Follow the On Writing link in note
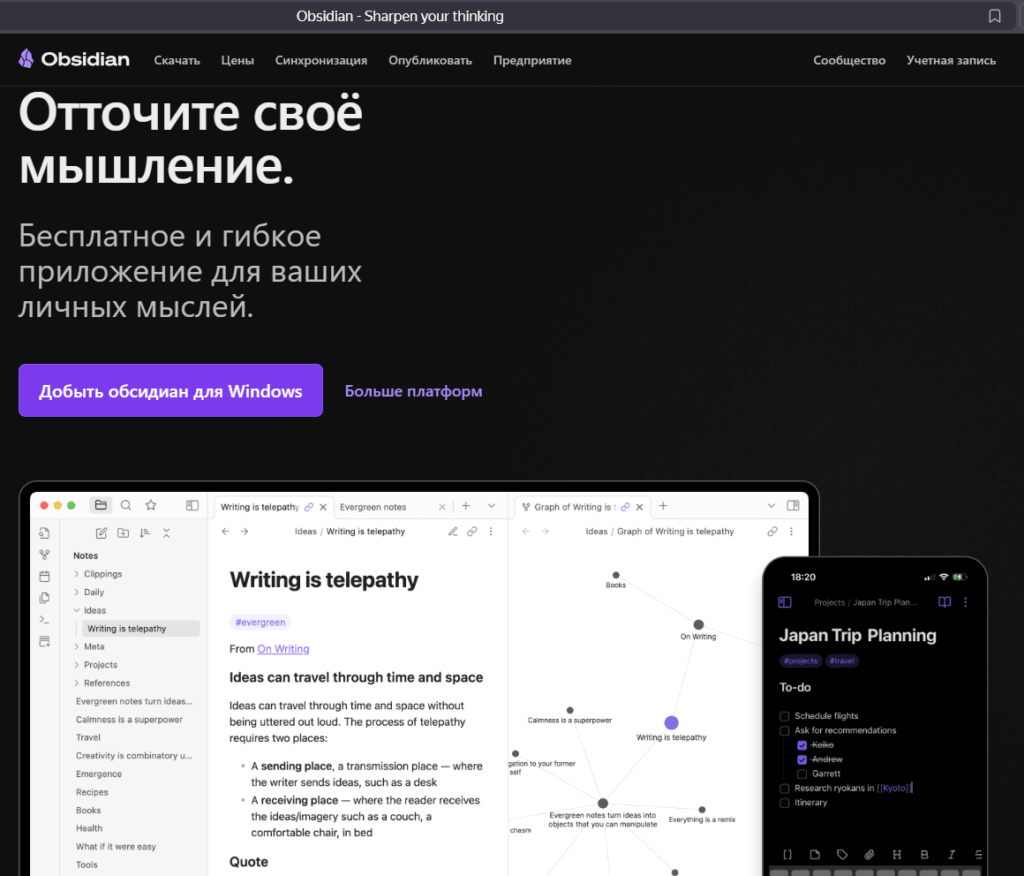 (283, 649)
